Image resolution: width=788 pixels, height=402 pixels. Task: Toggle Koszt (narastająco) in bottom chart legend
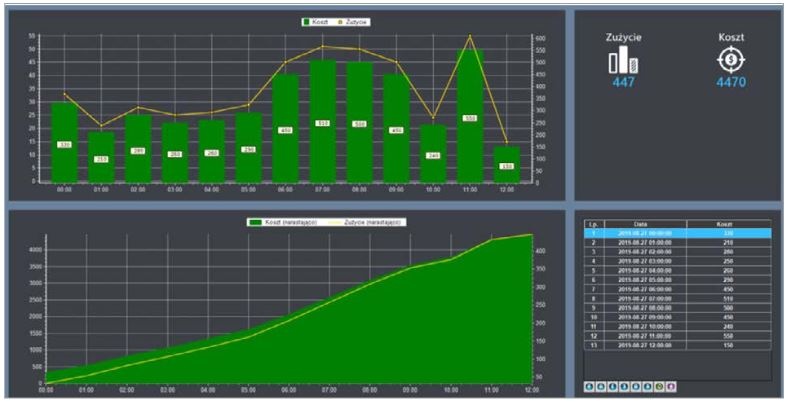[284, 222]
